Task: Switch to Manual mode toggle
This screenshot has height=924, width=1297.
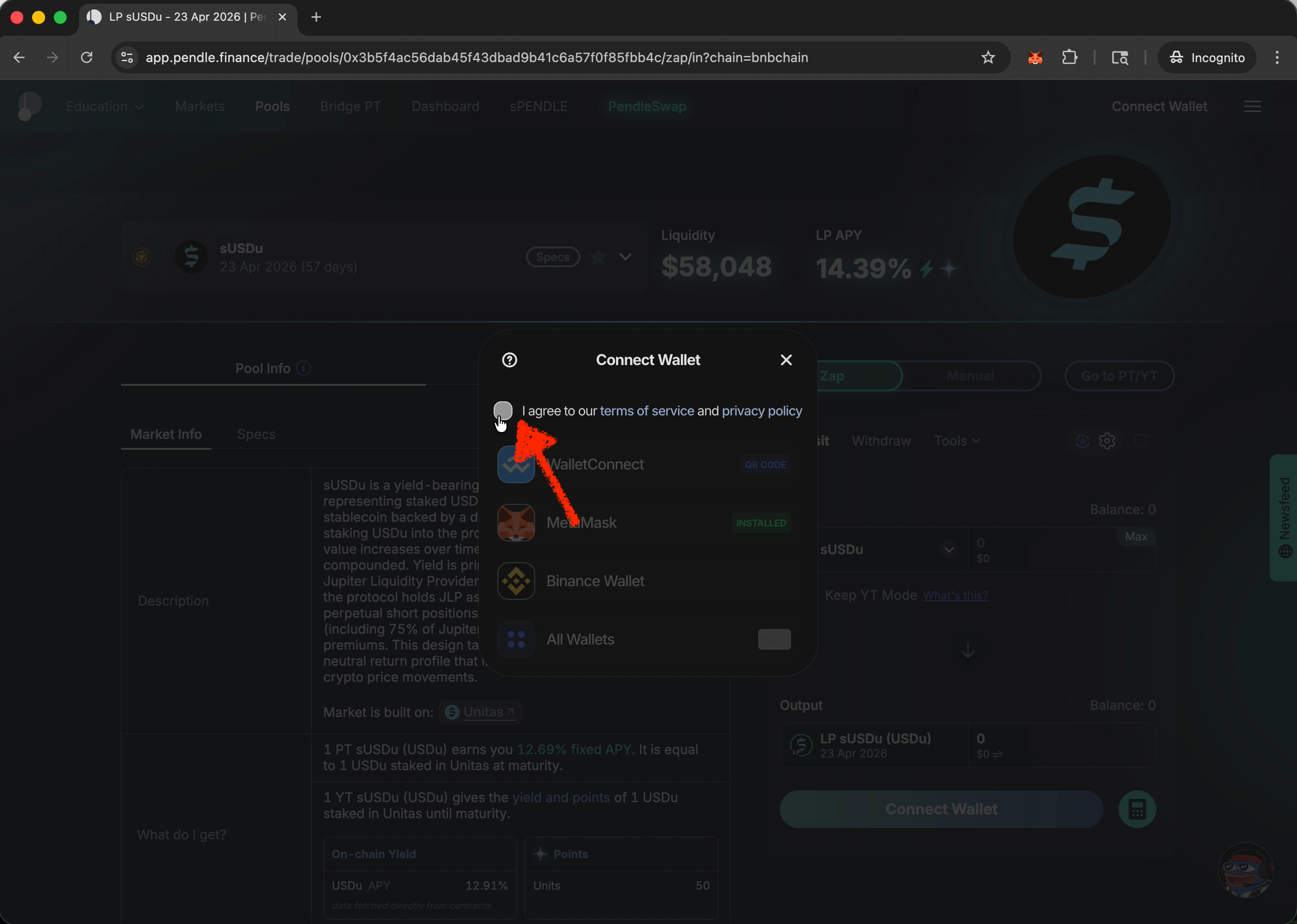Action: point(970,376)
